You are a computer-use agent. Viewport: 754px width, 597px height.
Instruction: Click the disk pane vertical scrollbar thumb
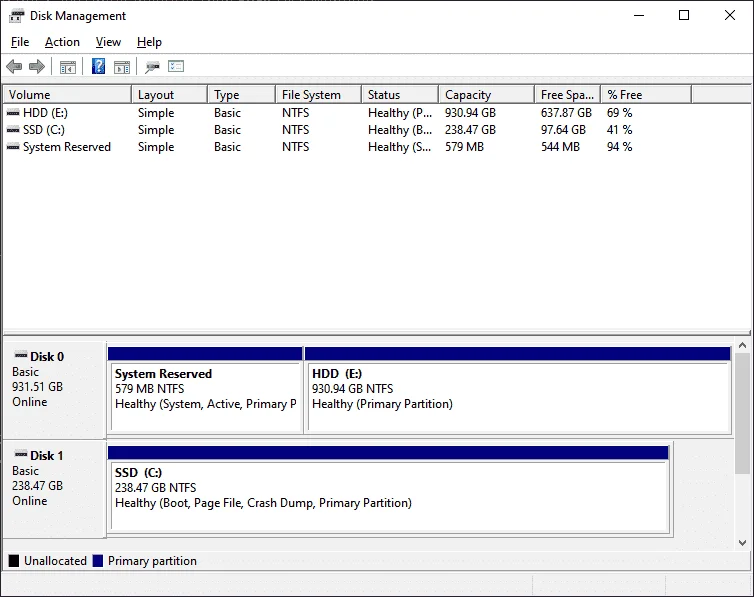coord(742,413)
